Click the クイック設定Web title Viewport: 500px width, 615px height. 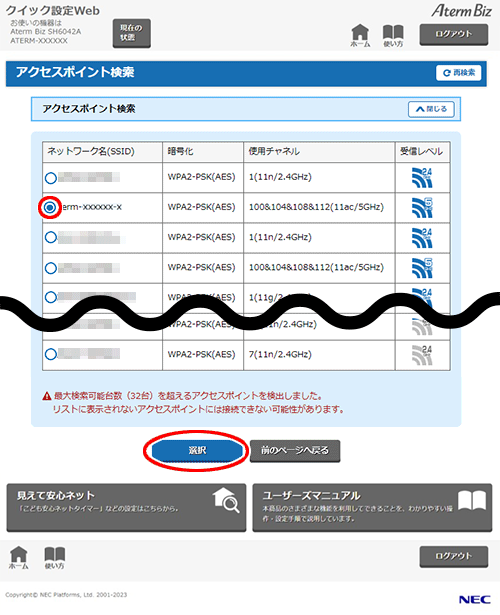(53, 11)
